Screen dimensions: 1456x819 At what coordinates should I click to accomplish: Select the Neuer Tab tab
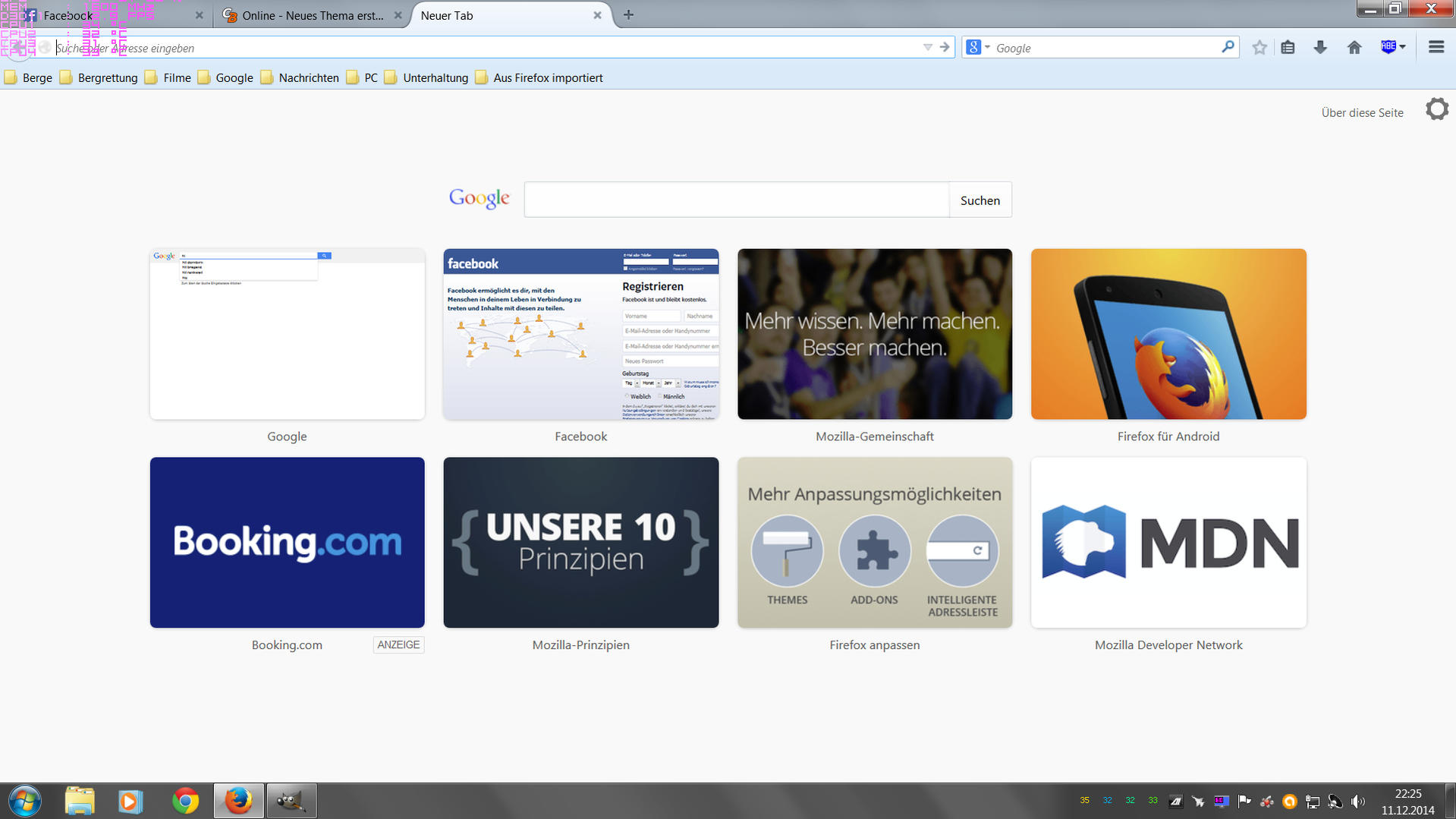[x=512, y=15]
